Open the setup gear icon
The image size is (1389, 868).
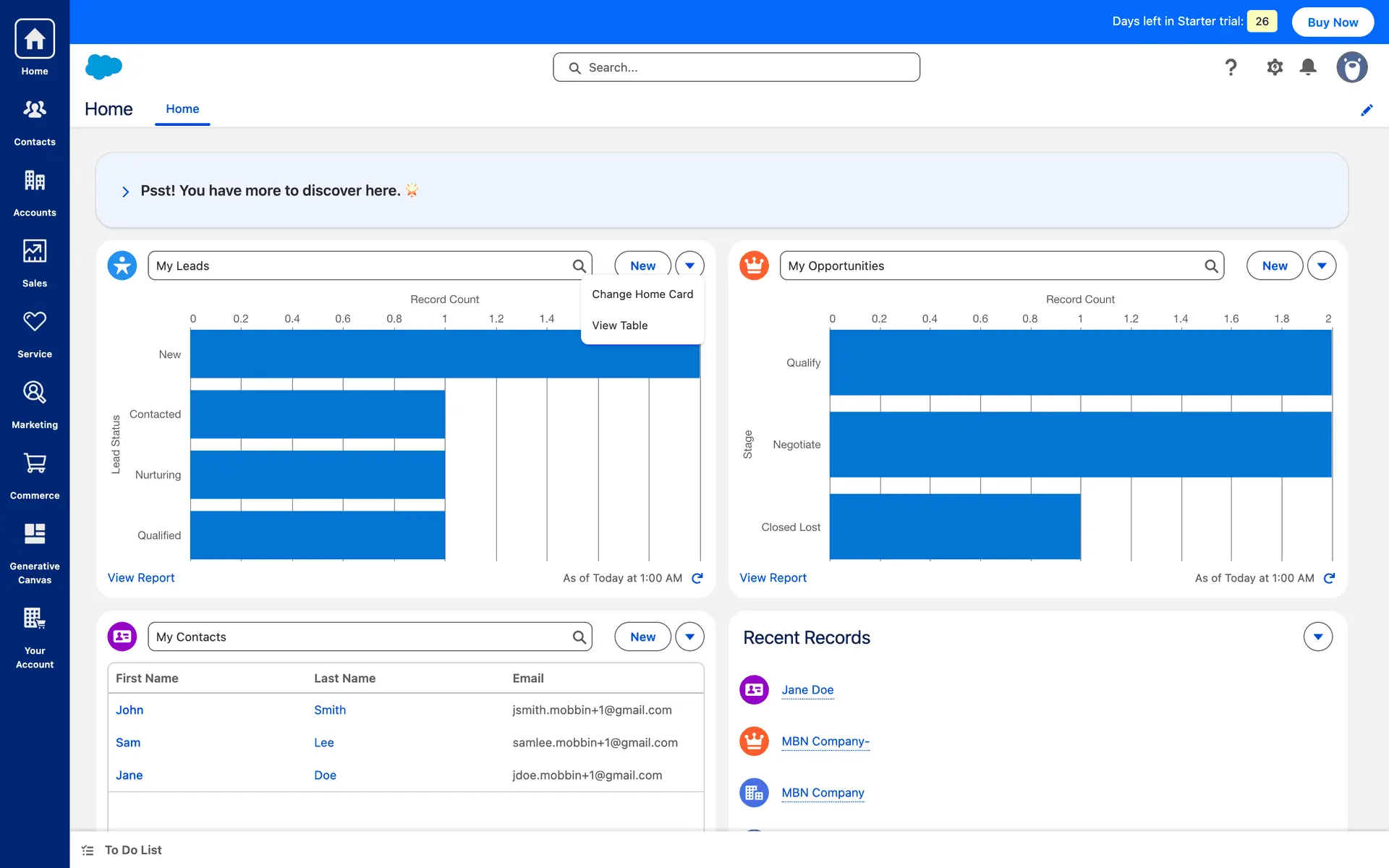click(x=1275, y=67)
